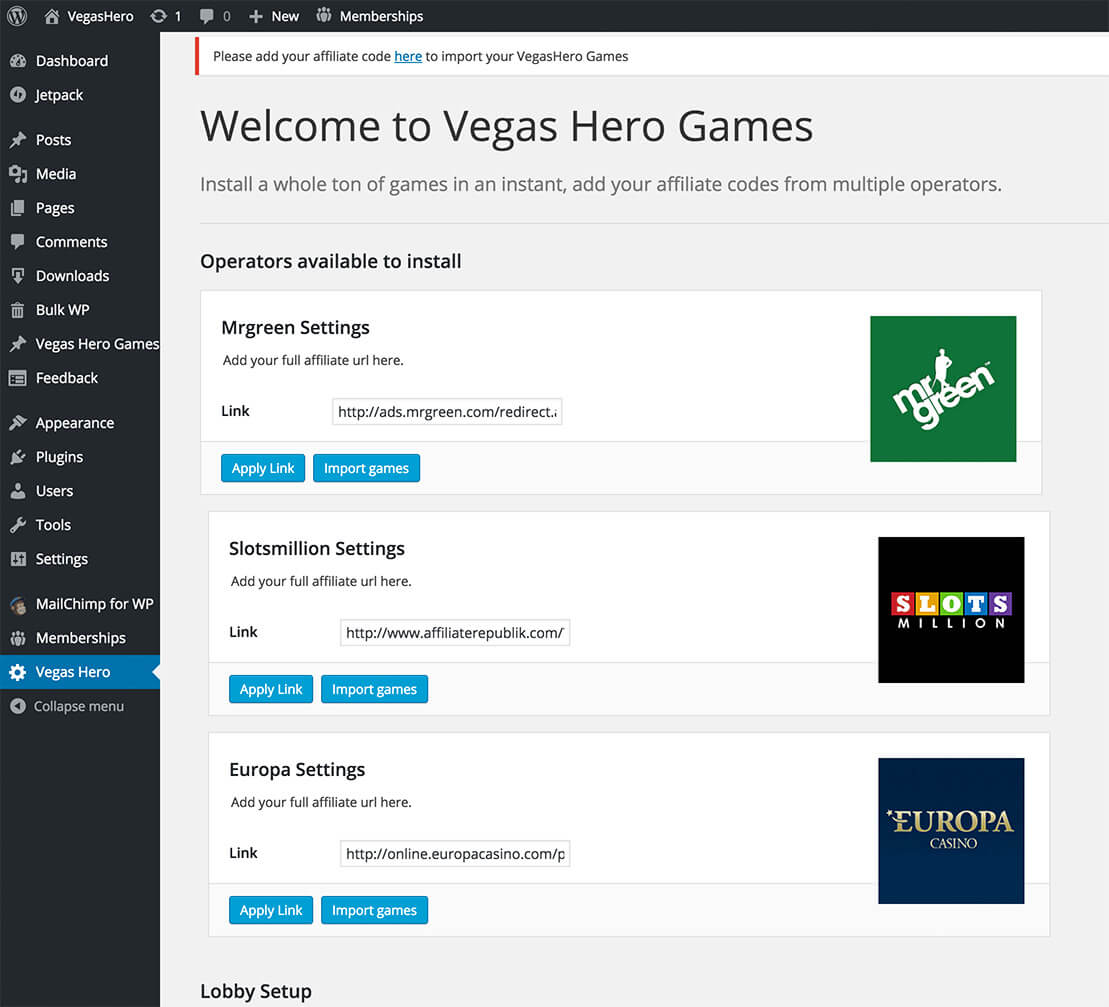Click the Users person icon

pos(18,491)
